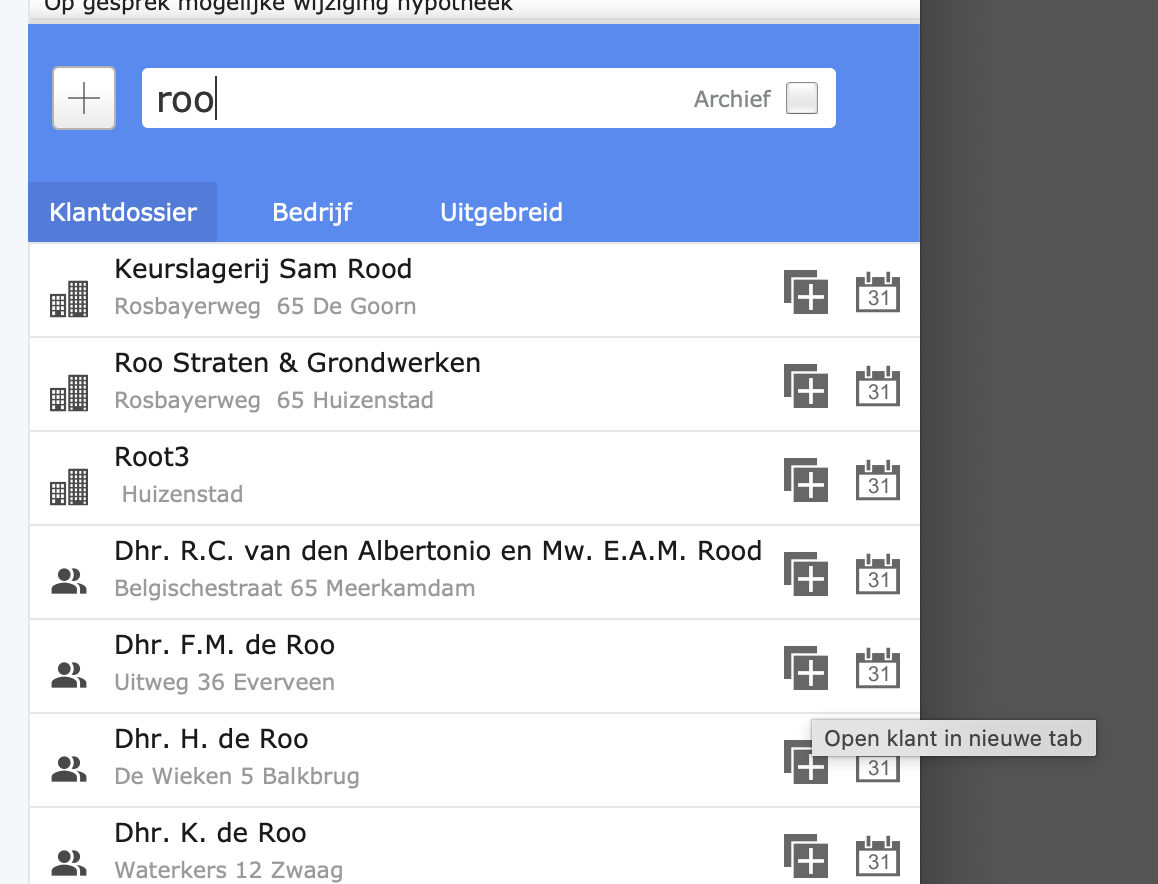This screenshot has width=1158, height=884.
Task: Open Root3 in a new tab
Action: coord(805,480)
